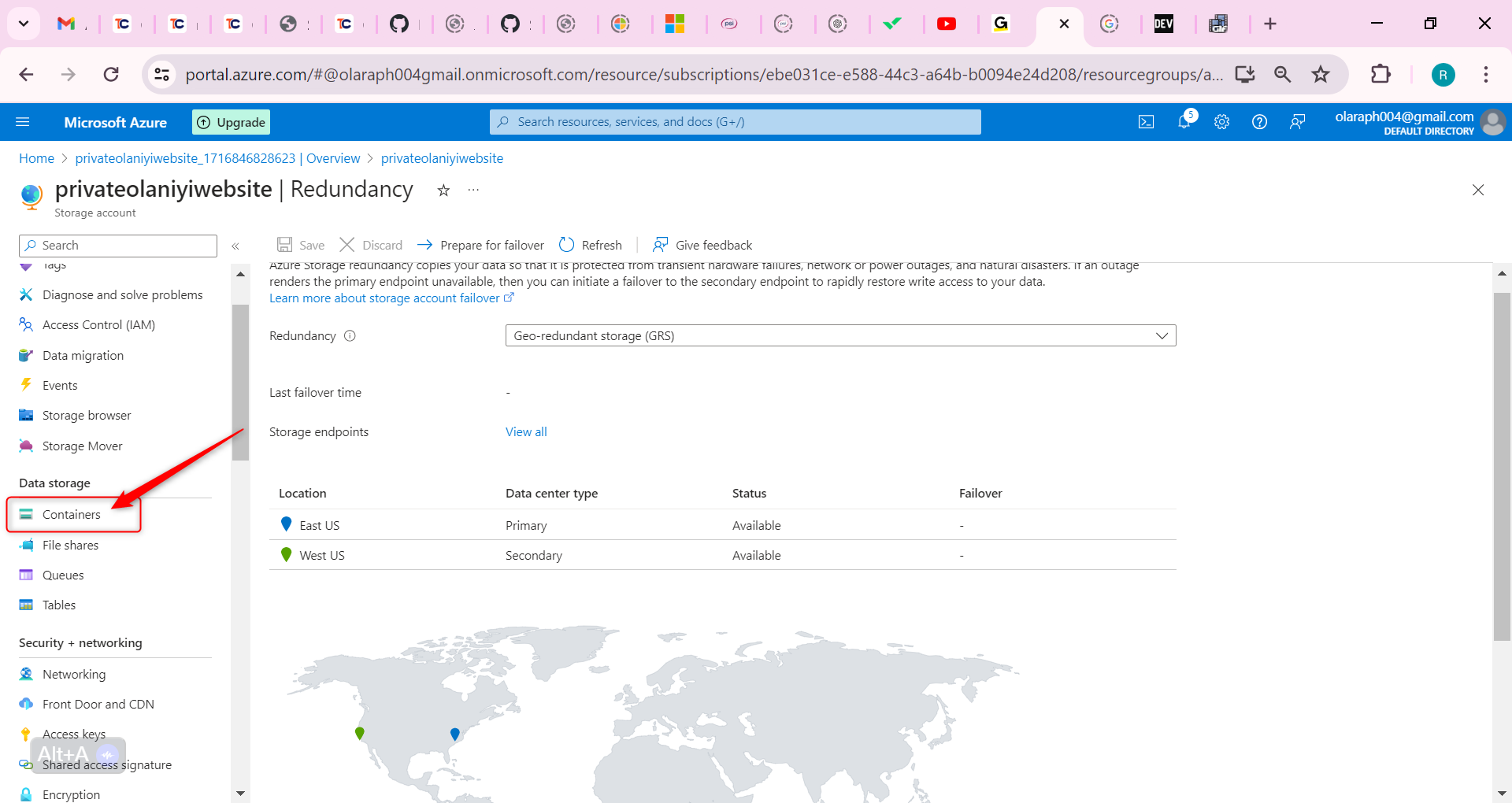Screen dimensions: 1512x803
Task: Click the help question mark icon
Action: pos(1259,122)
